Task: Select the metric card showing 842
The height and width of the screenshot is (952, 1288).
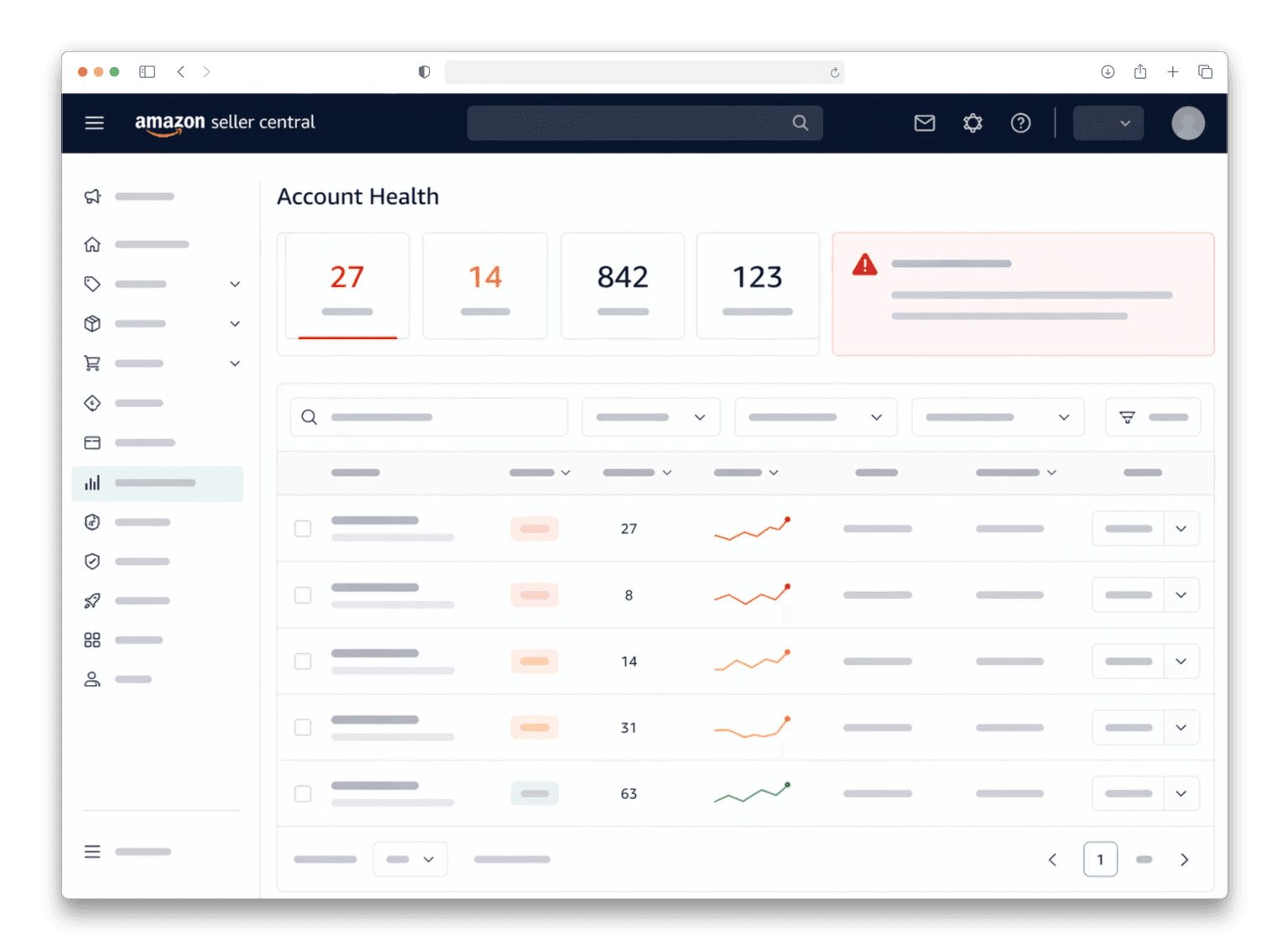Action: [x=623, y=285]
